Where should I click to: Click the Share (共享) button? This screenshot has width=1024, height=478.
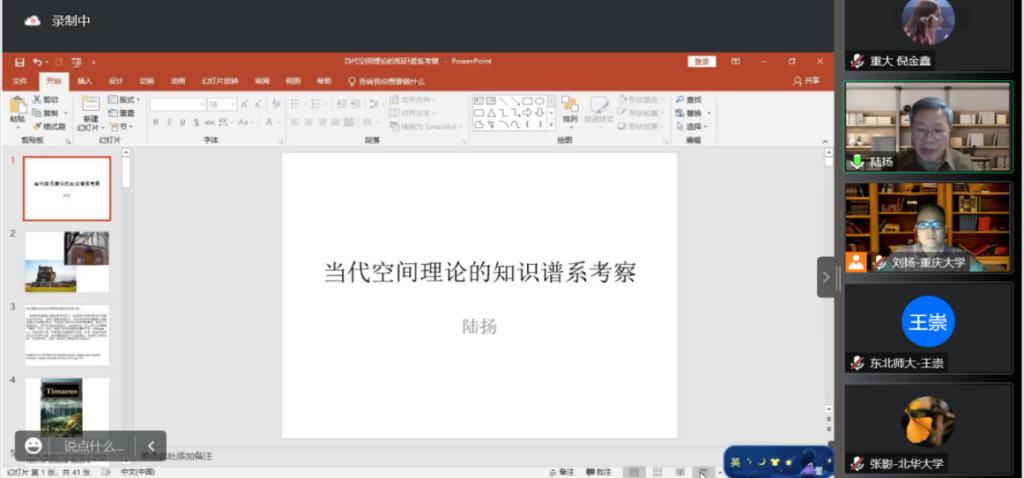806,81
